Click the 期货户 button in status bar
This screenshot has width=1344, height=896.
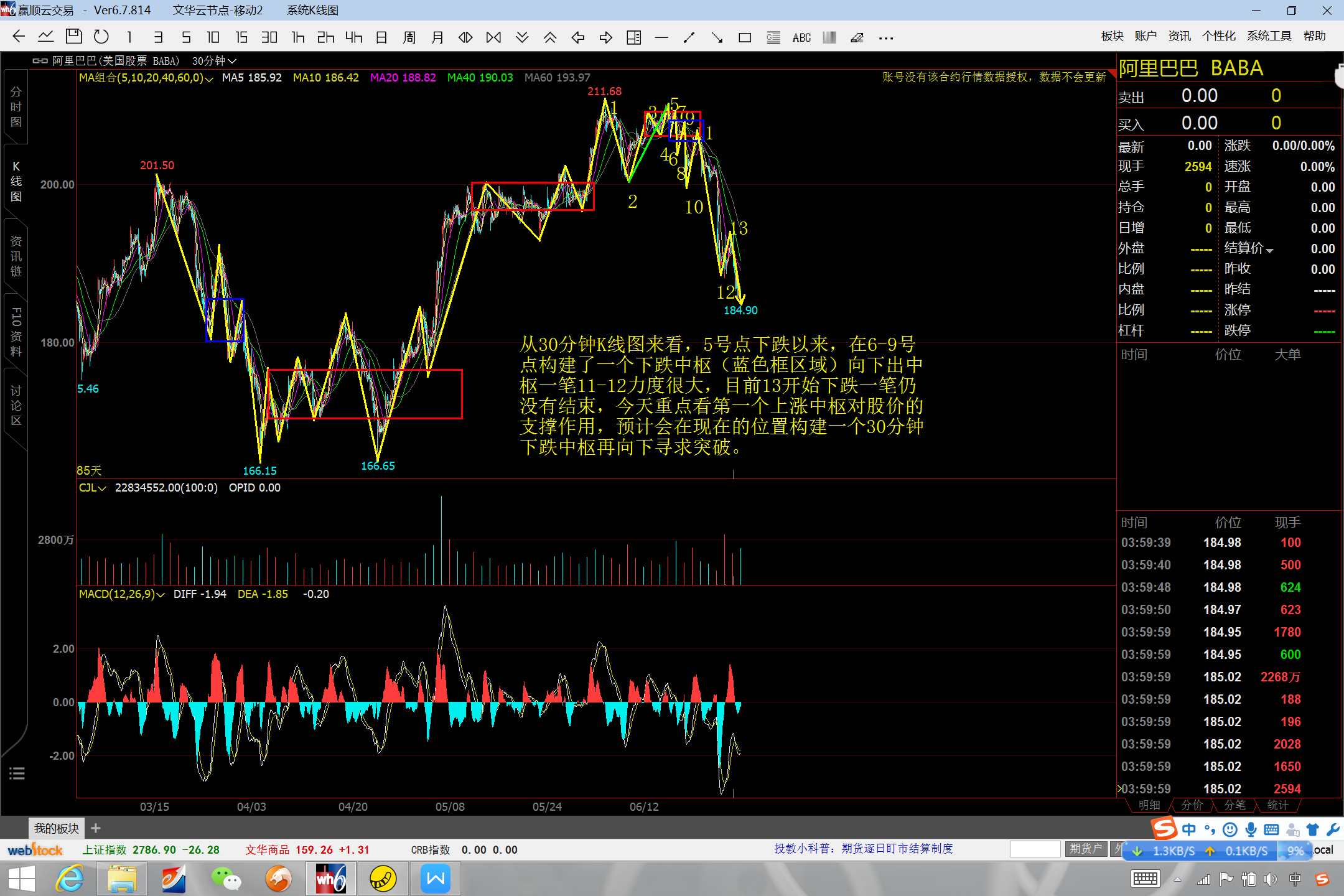tap(1086, 849)
